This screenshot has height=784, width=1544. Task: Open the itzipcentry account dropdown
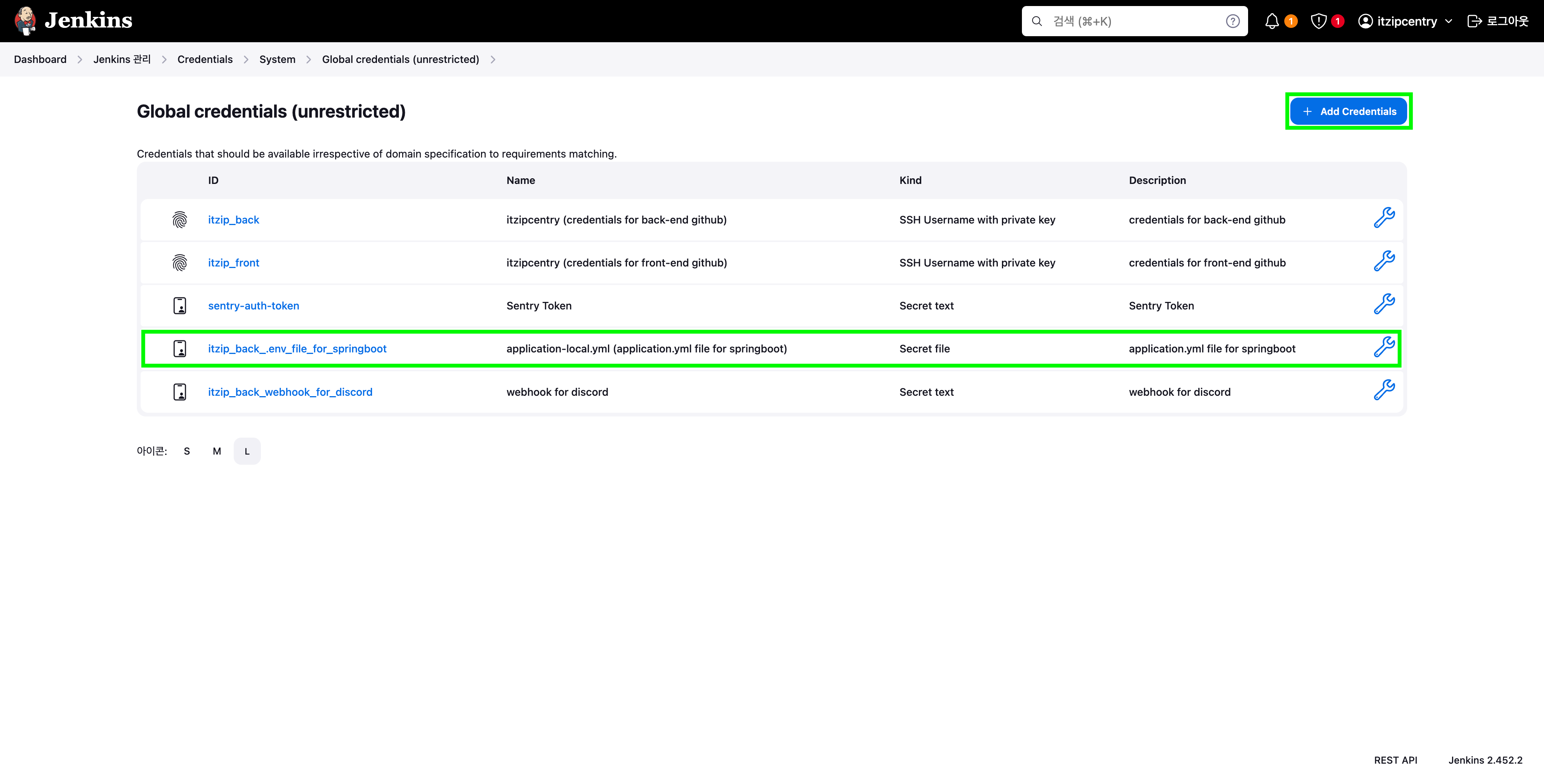1405,21
